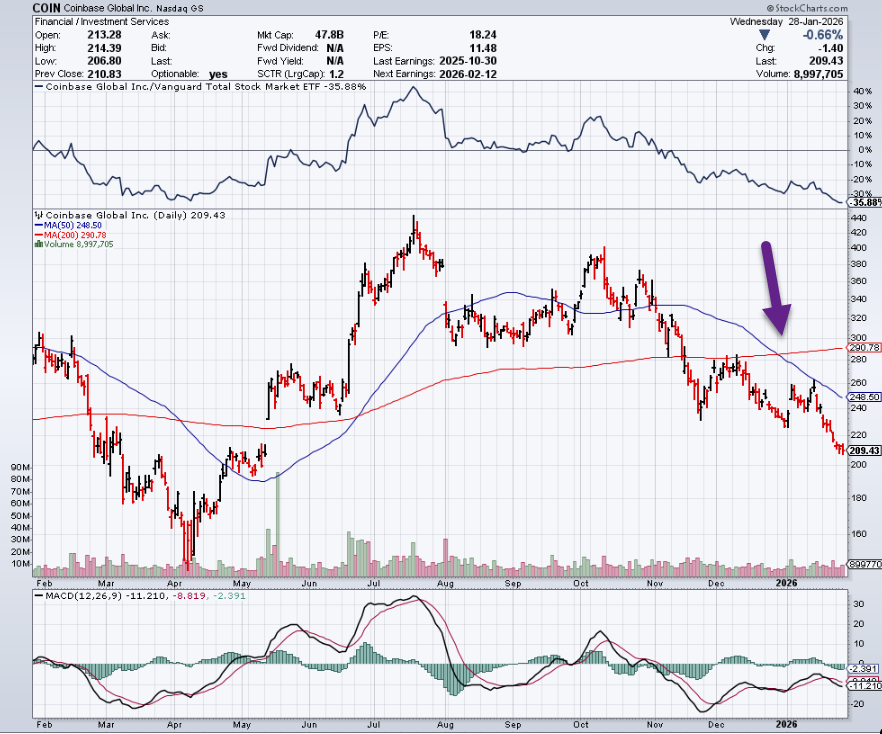Click the 209.43 last price tag on the price axis
This screenshot has height=734, width=882.
(x=864, y=451)
